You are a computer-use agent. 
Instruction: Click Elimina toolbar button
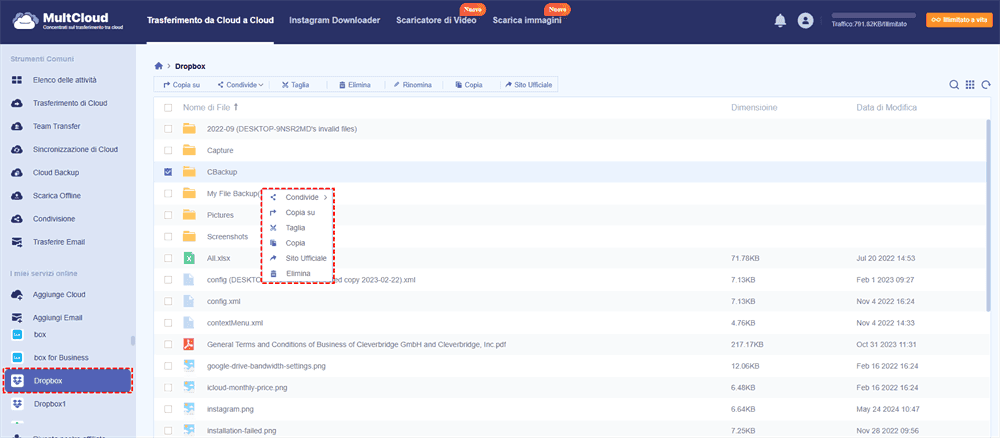point(355,85)
